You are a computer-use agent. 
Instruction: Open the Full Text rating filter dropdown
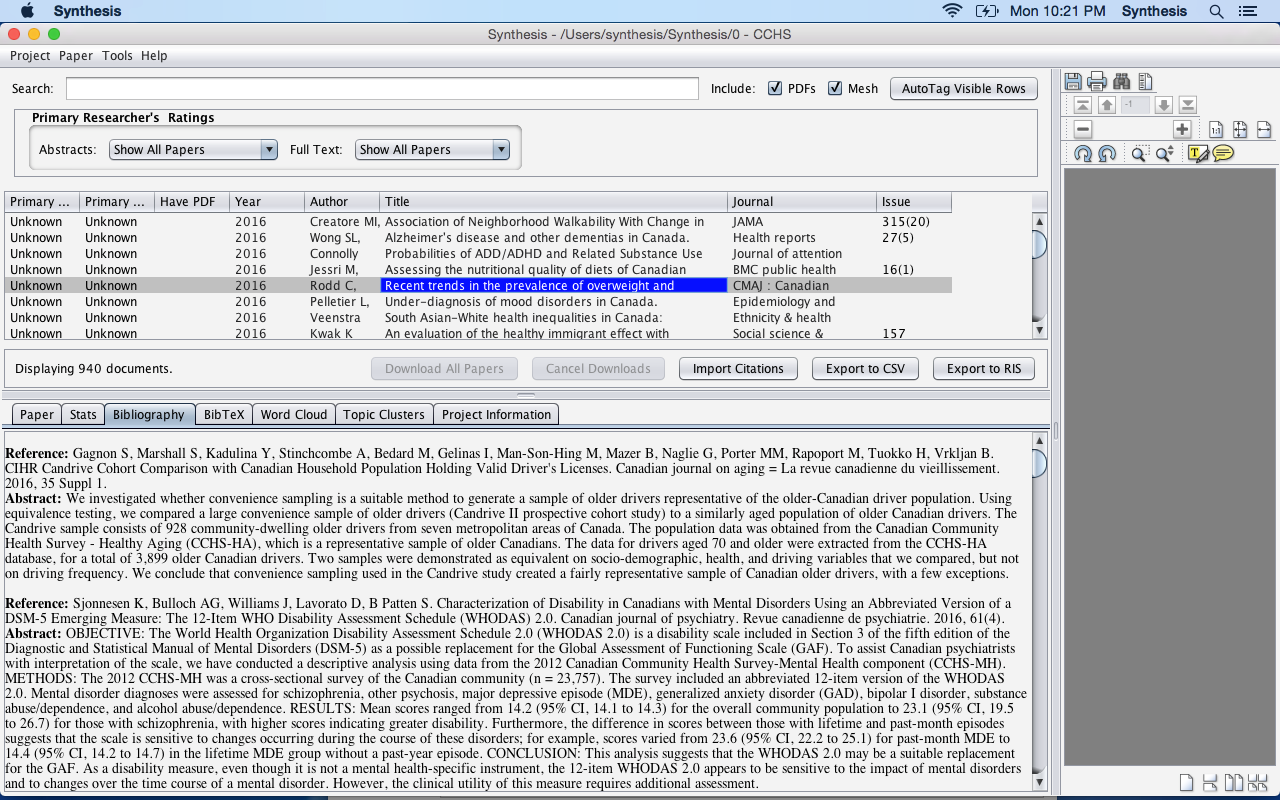point(432,149)
